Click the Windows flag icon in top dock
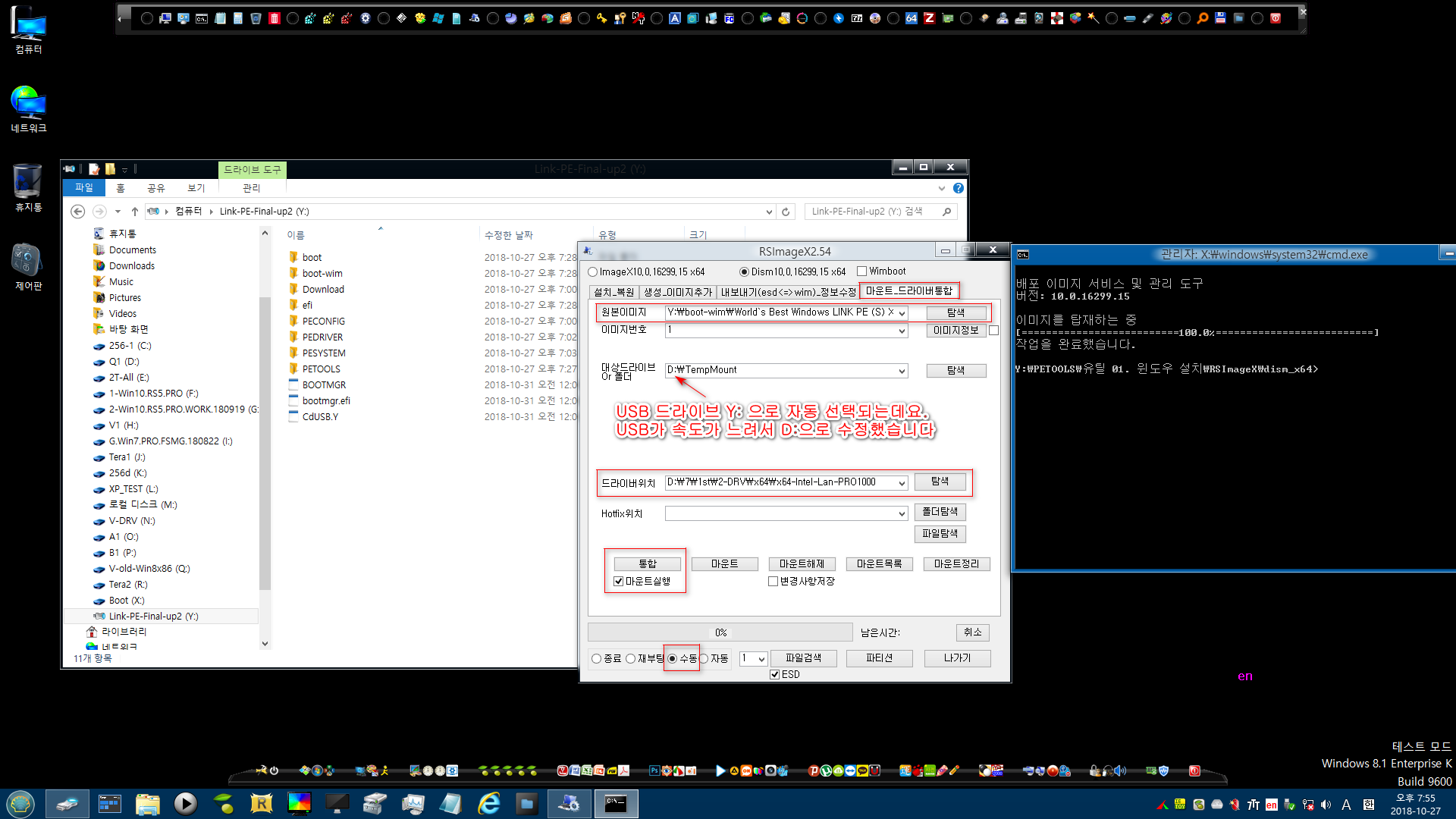 [x=438, y=18]
